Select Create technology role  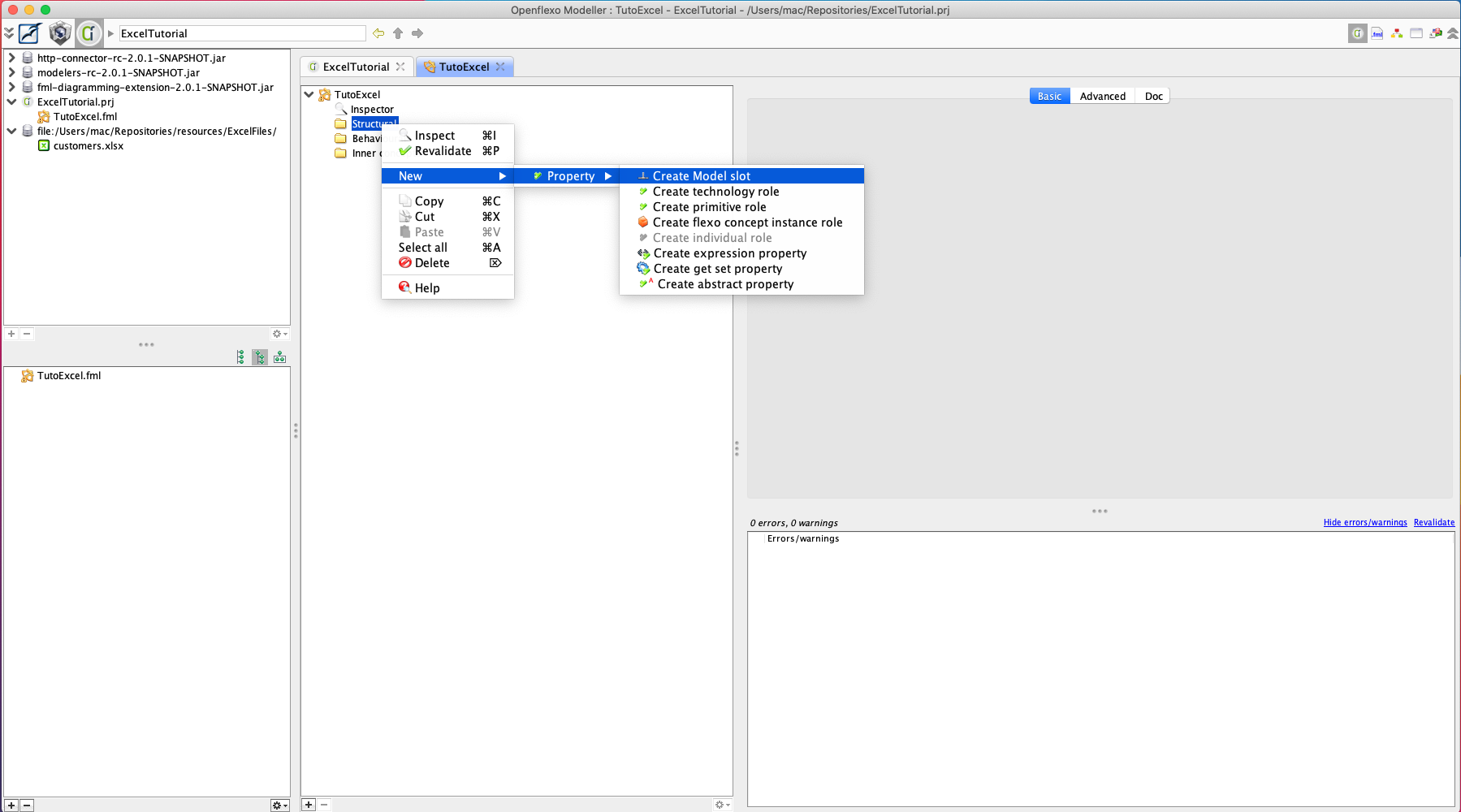(x=741, y=192)
